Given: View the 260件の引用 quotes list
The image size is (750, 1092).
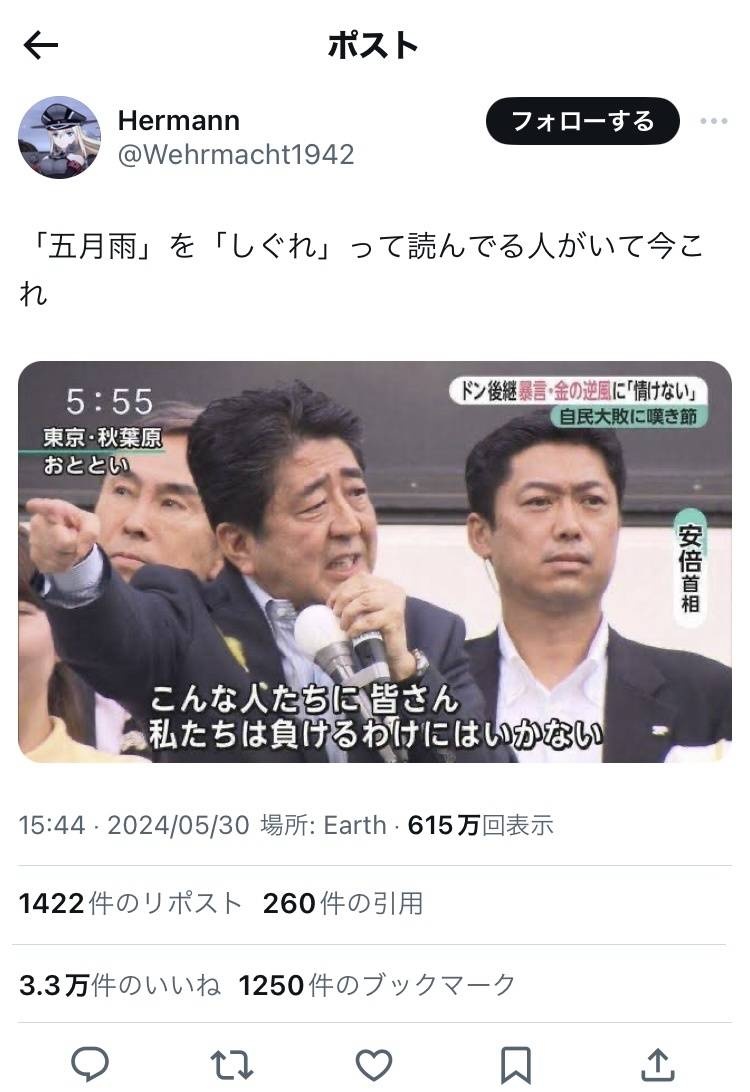Looking at the screenshot, I should [343, 903].
